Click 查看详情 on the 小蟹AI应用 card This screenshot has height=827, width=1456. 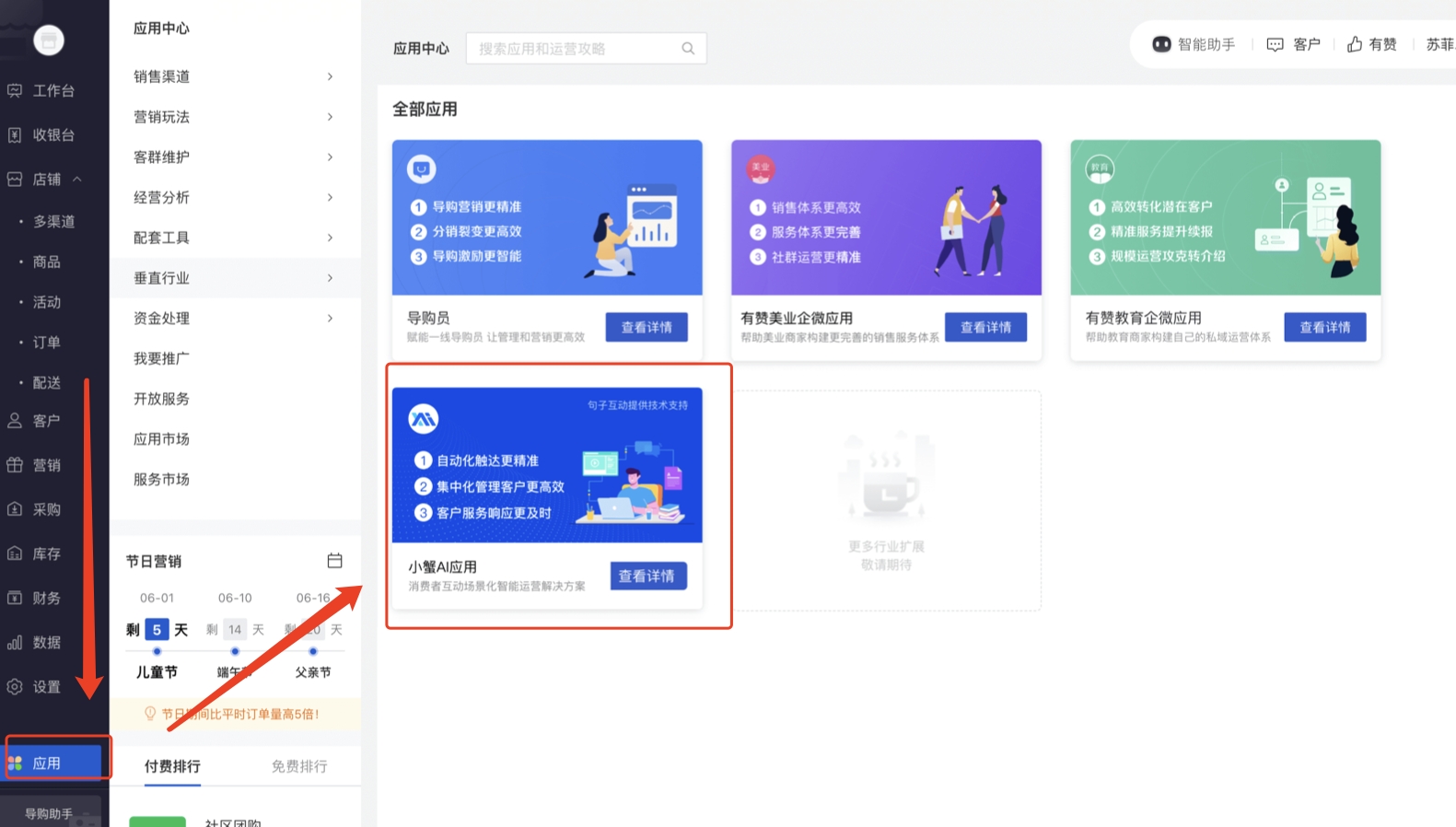tap(648, 576)
